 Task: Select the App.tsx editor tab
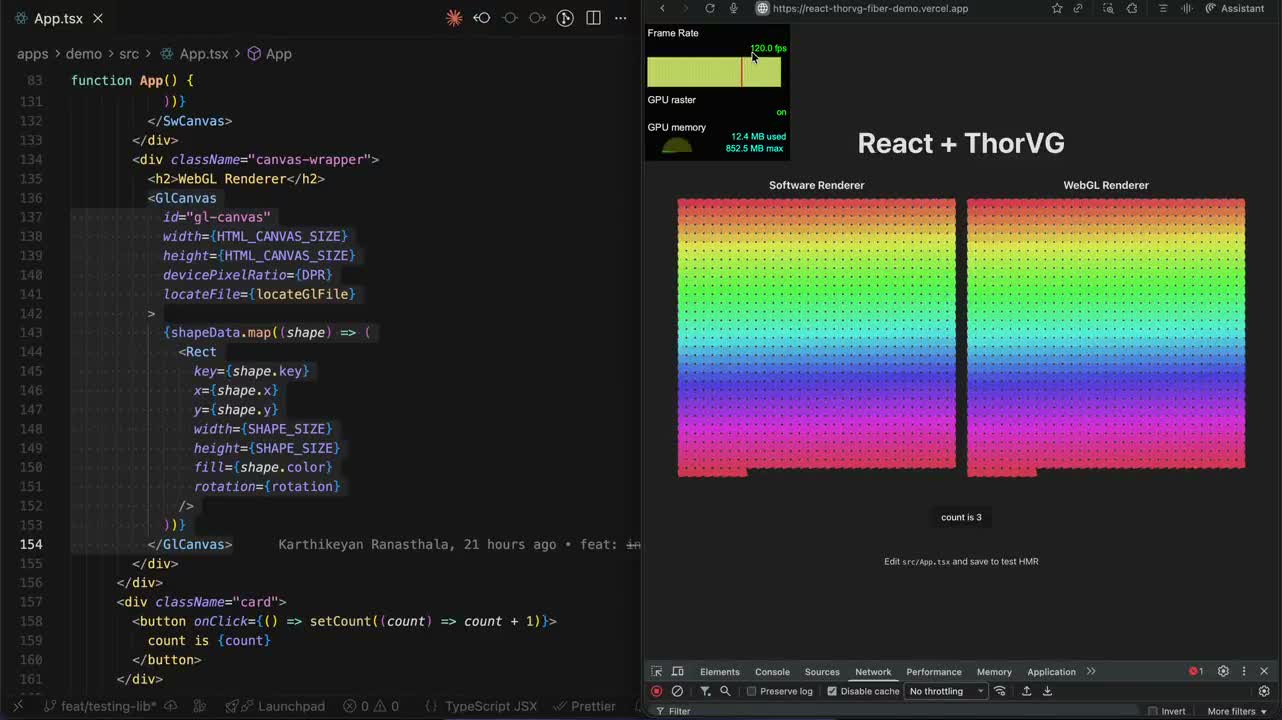pyautogui.click(x=59, y=18)
